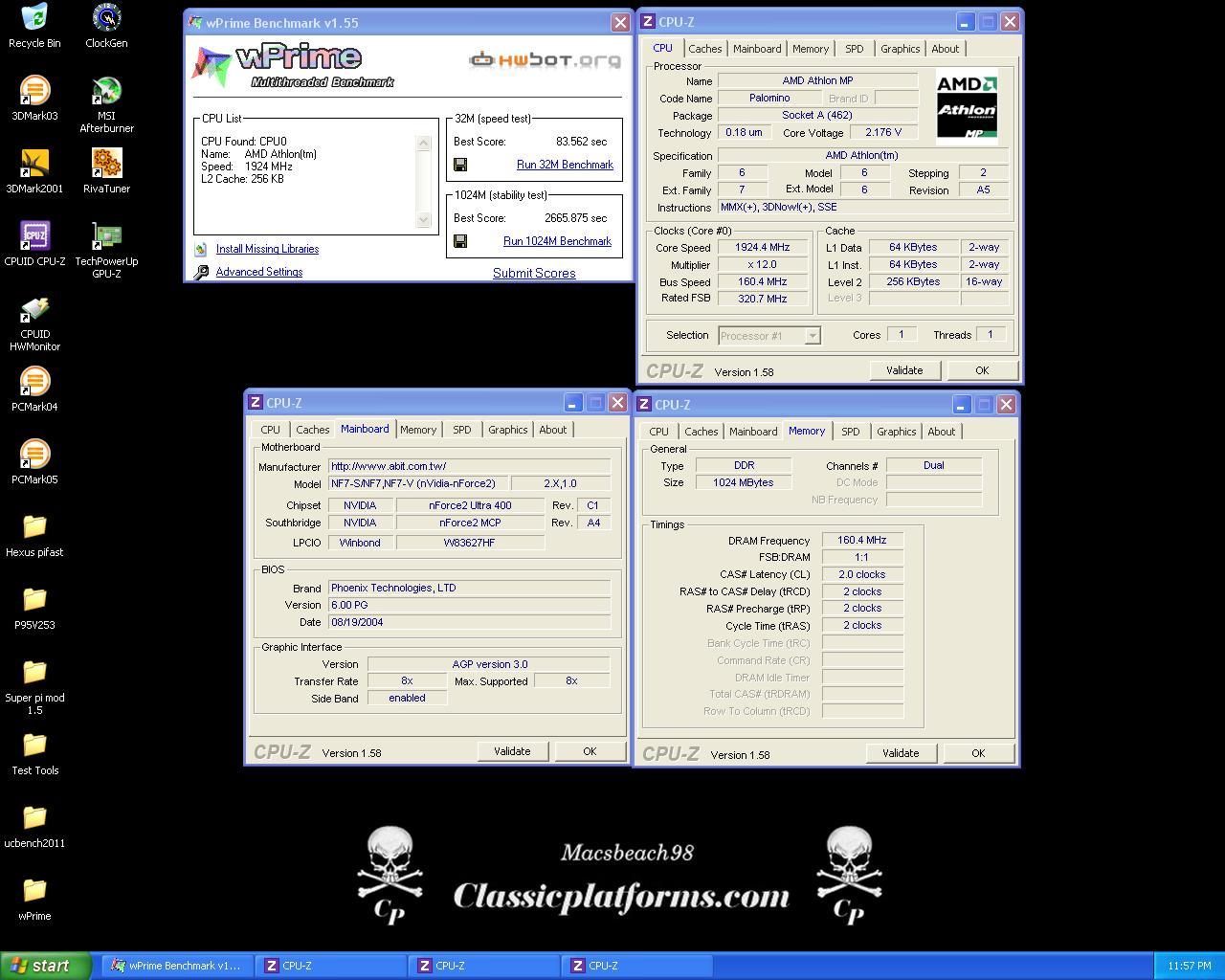Switch to CPU tab in Mainboard CPU-Z window
The image size is (1225, 980).
click(271, 430)
